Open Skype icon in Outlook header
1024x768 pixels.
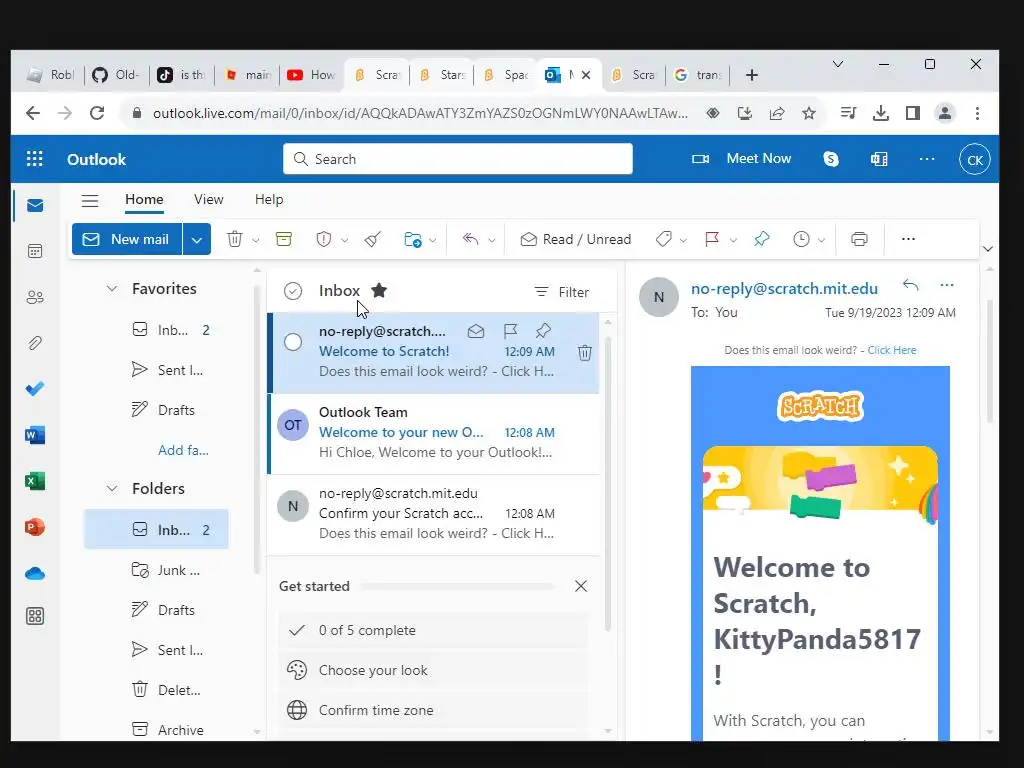click(831, 159)
